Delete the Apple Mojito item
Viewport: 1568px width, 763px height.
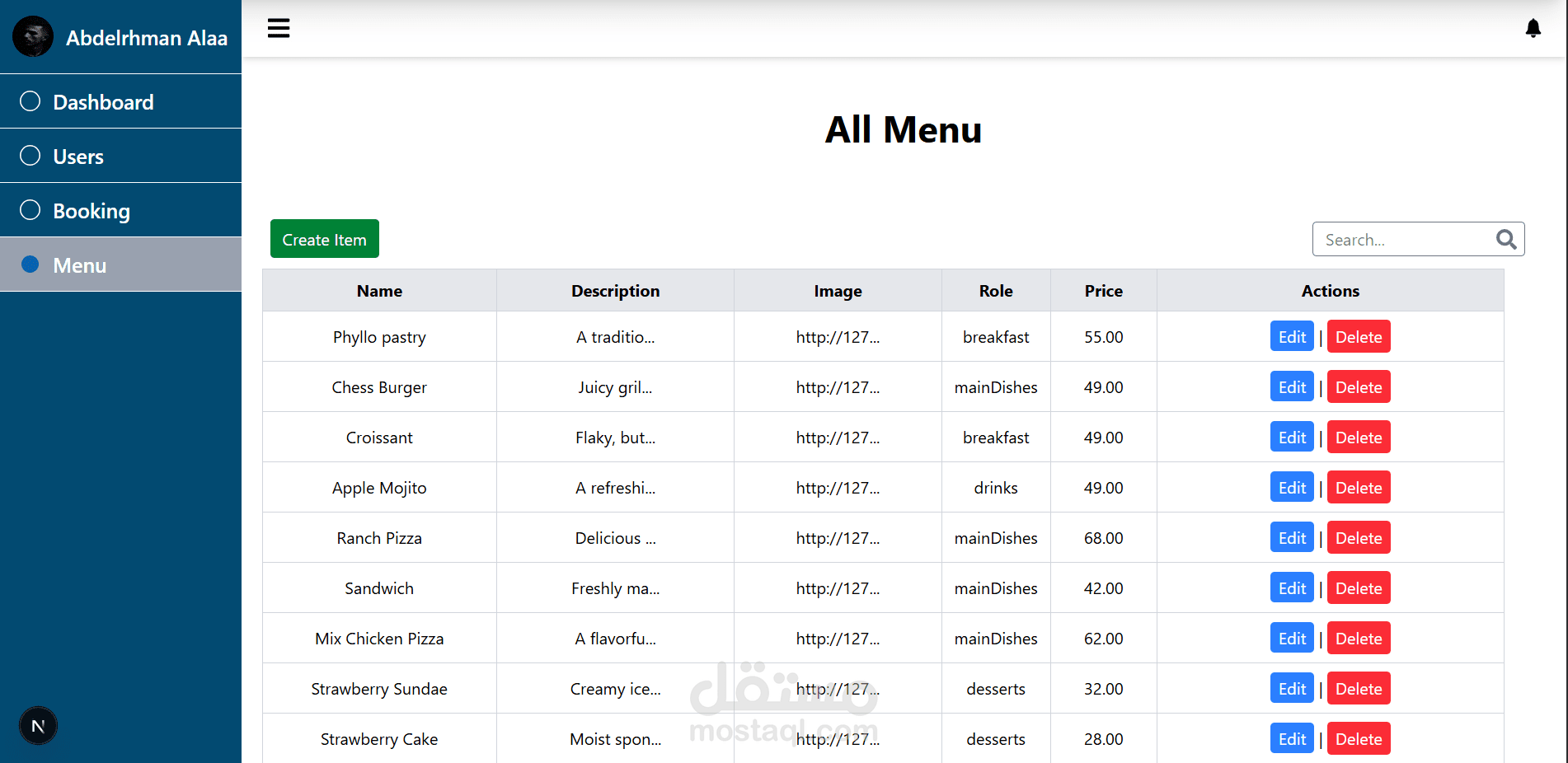[x=1359, y=487]
